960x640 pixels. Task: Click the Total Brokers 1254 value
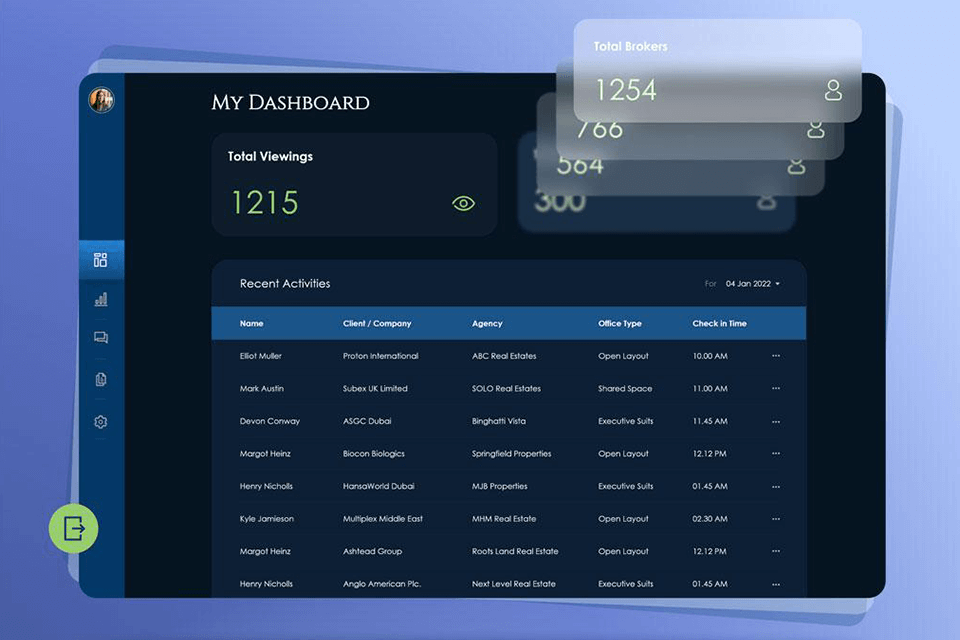point(626,90)
